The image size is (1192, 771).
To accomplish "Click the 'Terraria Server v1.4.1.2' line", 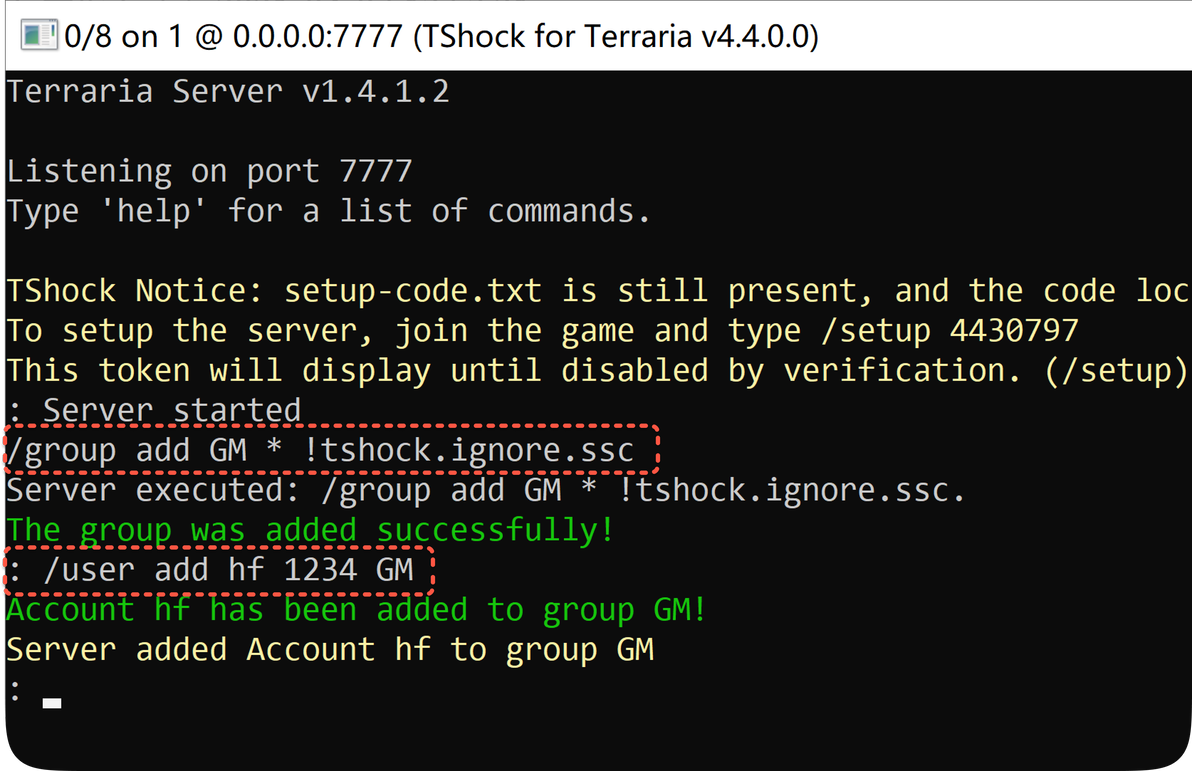I will coord(228,91).
